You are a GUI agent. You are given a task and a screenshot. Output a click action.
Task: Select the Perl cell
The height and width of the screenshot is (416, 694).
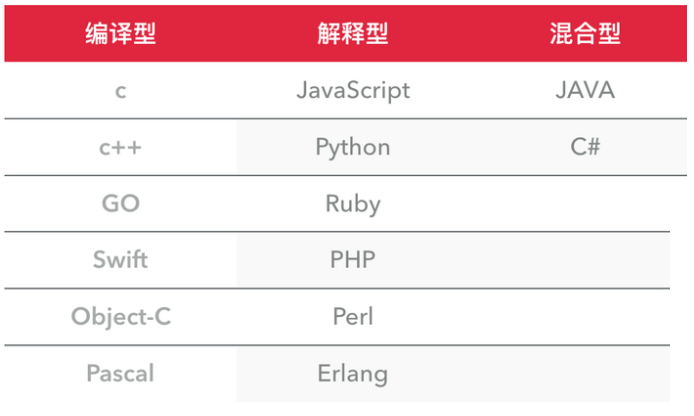pyautogui.click(x=353, y=317)
